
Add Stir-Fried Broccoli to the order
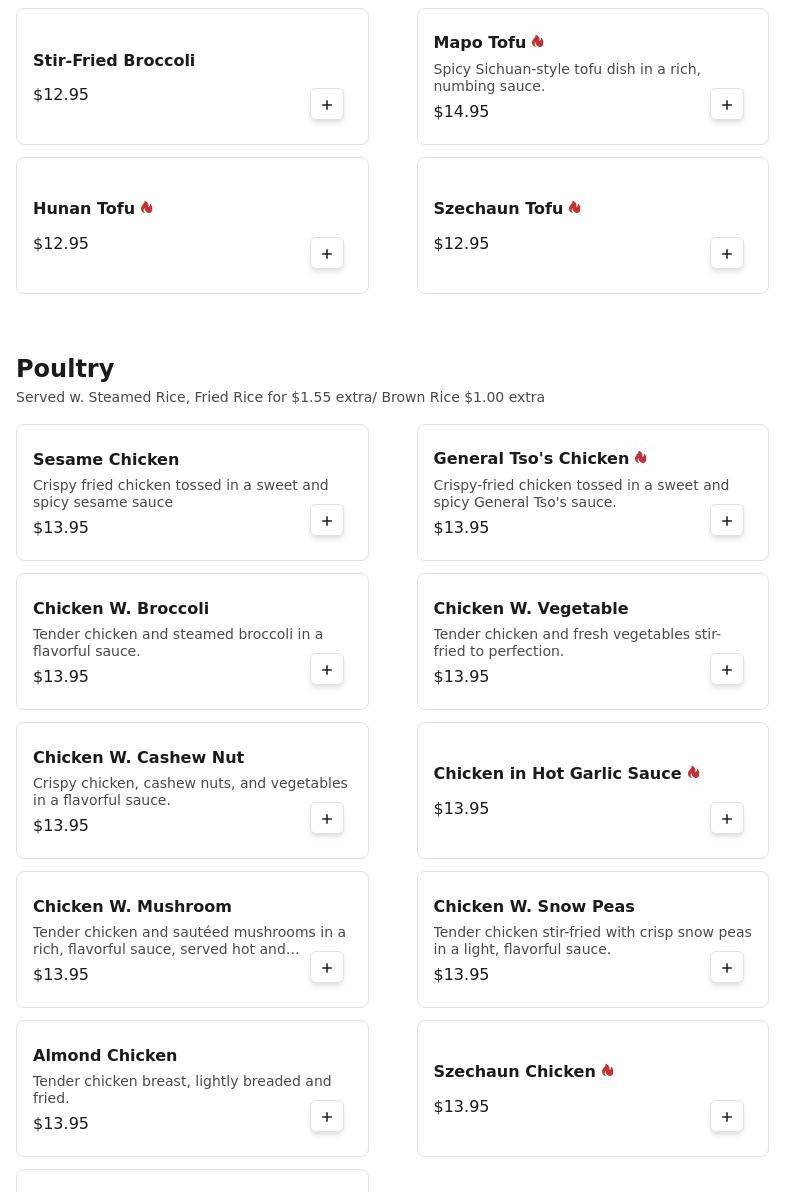tap(327, 105)
